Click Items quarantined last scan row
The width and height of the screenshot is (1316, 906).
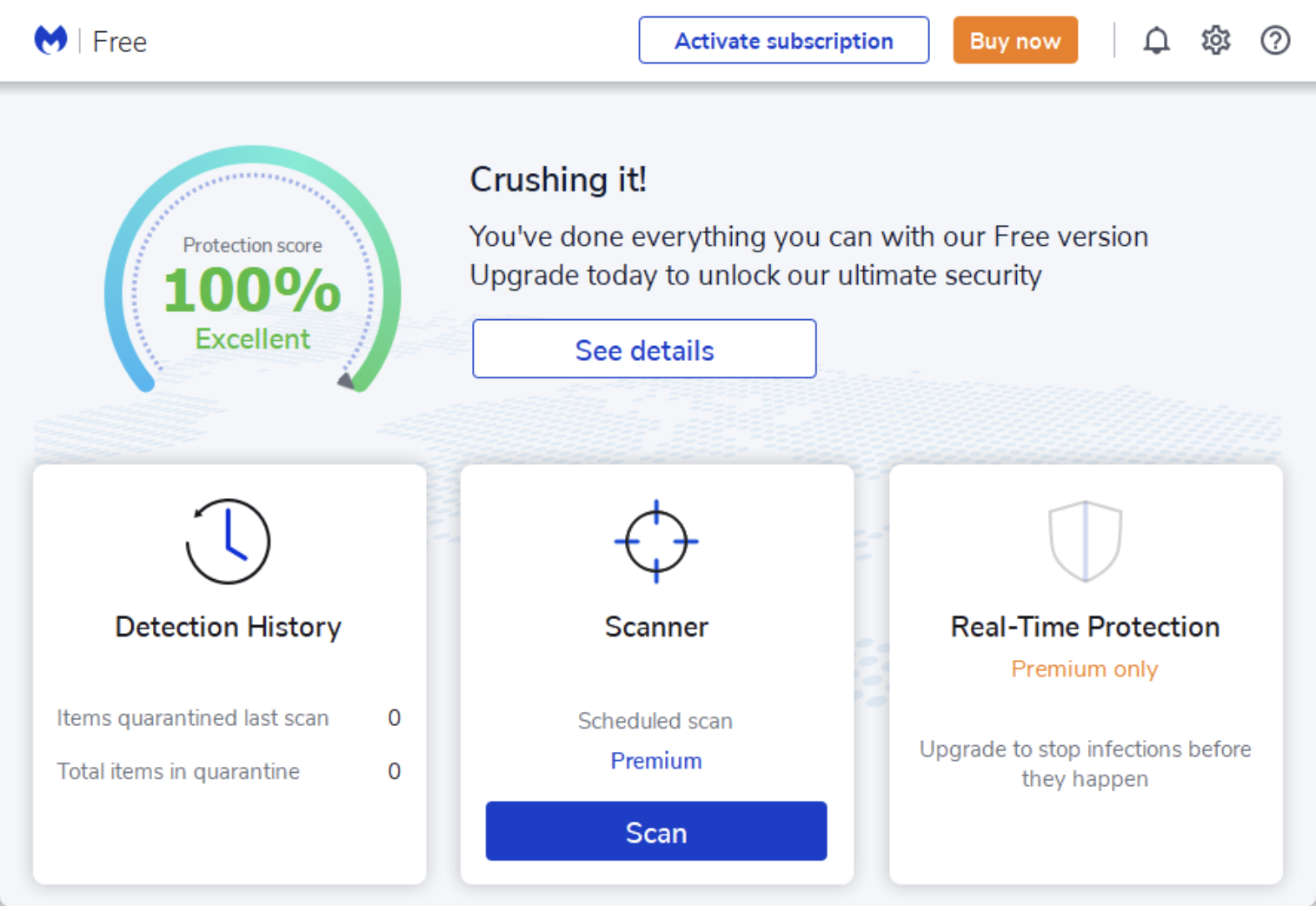pyautogui.click(x=229, y=718)
